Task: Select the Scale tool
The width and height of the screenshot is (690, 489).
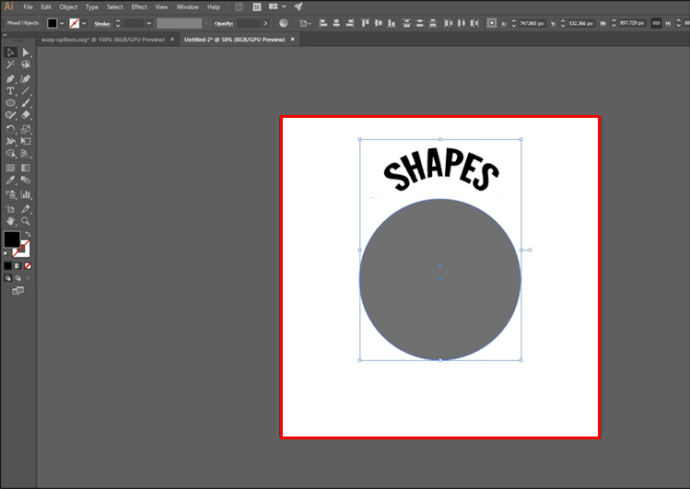Action: 26,129
